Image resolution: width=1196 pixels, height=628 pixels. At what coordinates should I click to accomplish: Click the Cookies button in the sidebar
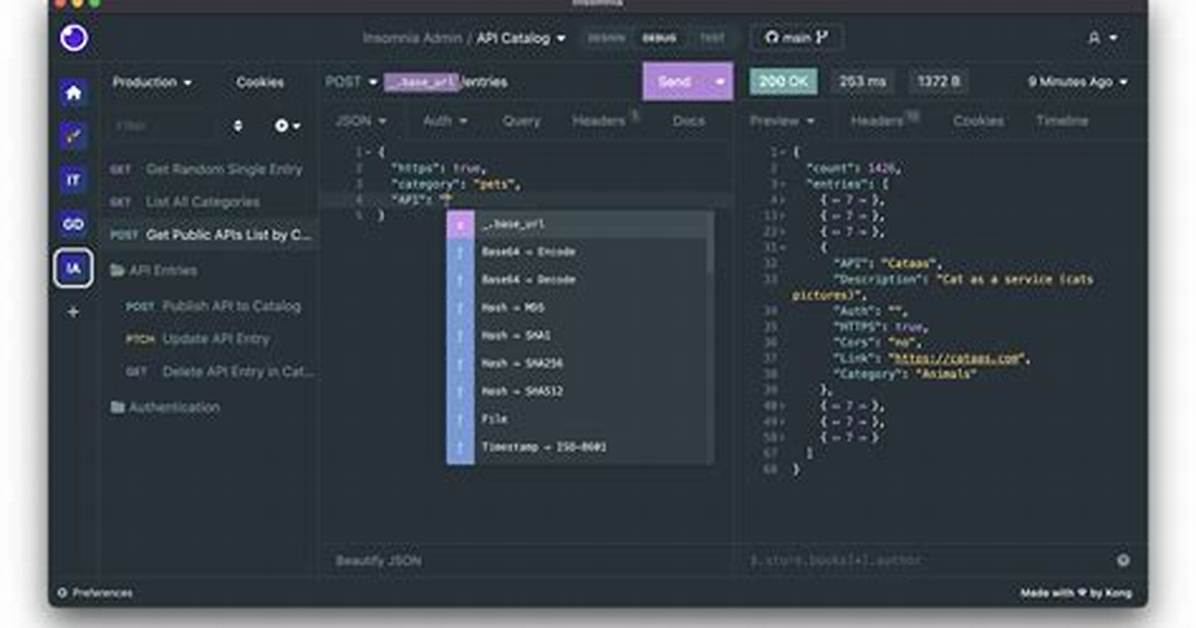point(260,82)
